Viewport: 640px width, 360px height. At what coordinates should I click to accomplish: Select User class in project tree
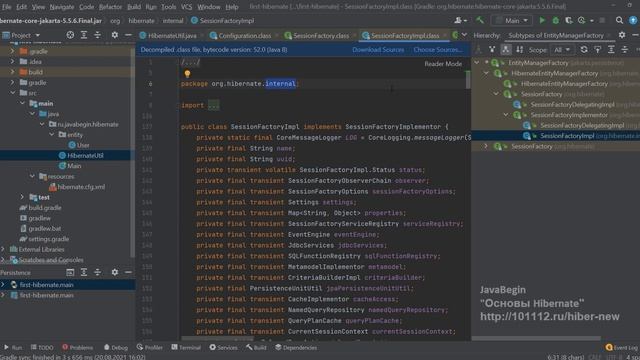coord(79,145)
